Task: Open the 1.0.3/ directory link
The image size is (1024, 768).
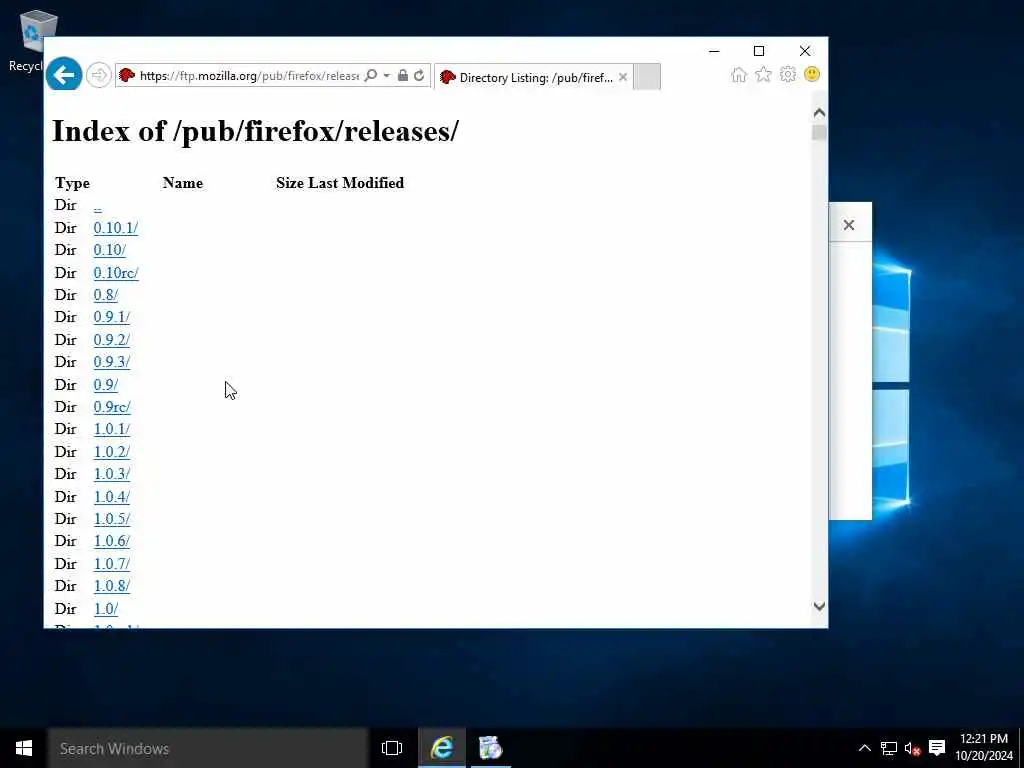Action: [x=112, y=474]
